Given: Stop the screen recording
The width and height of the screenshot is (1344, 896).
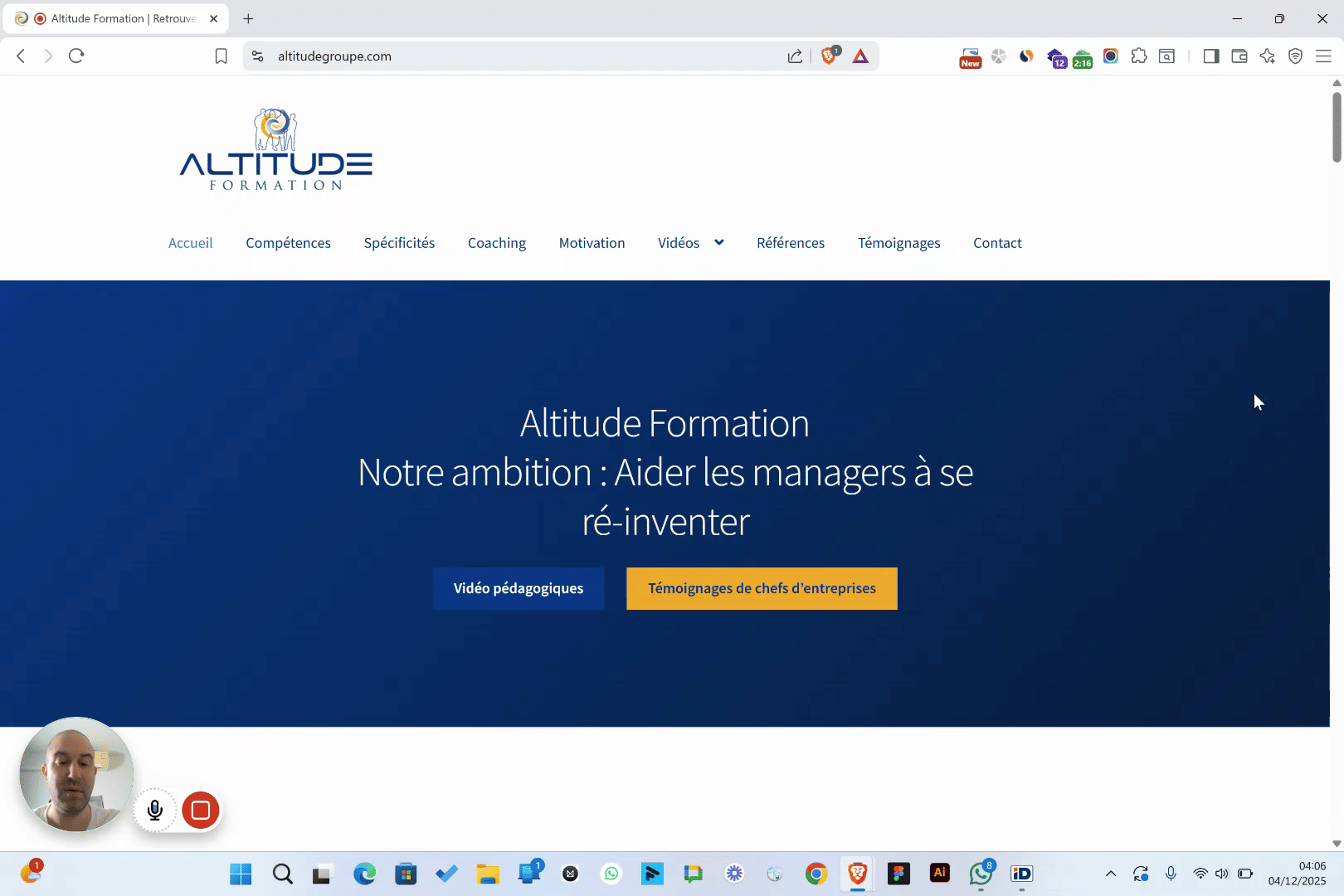Looking at the screenshot, I should point(200,810).
